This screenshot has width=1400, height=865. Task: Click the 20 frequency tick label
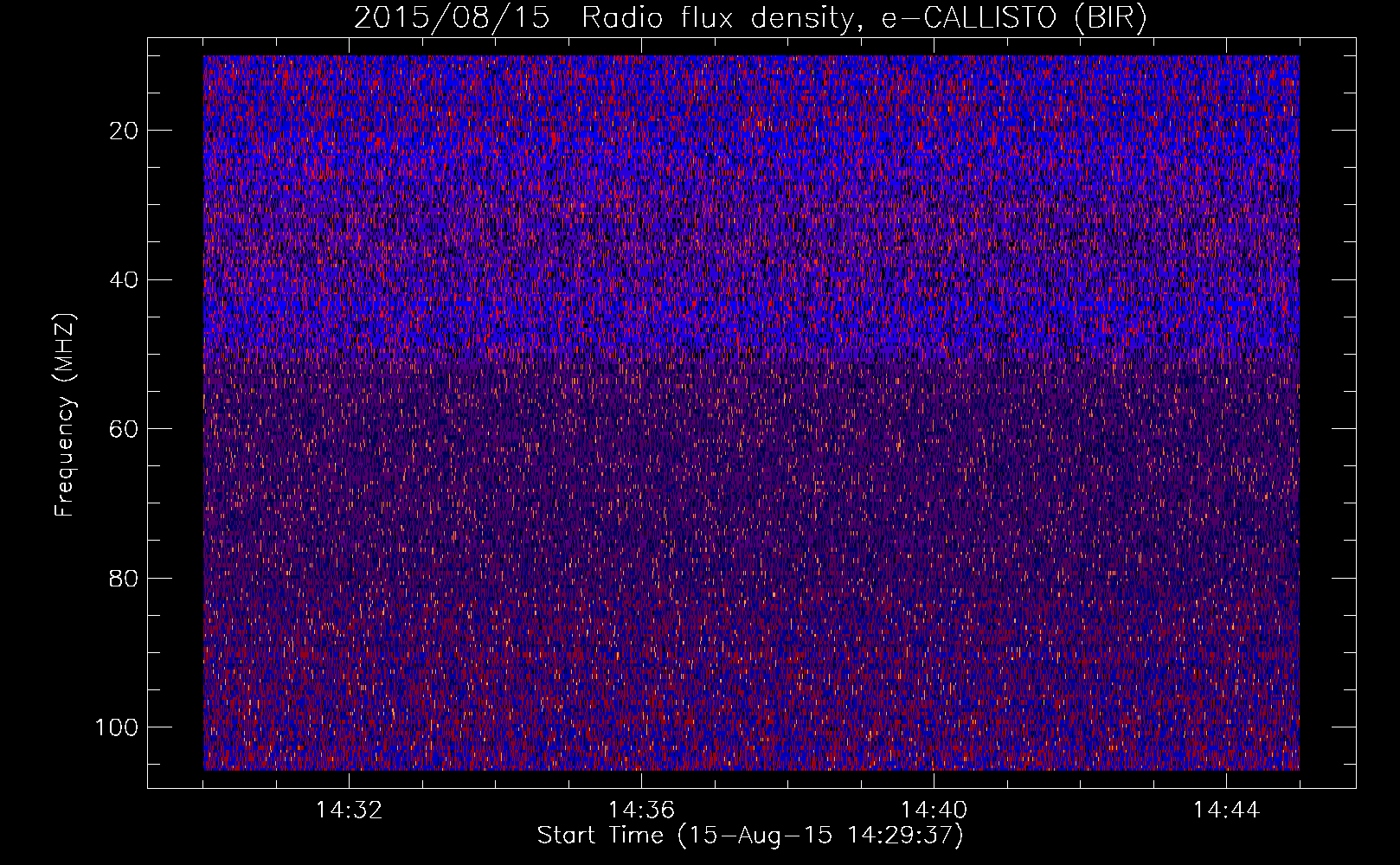[x=125, y=131]
